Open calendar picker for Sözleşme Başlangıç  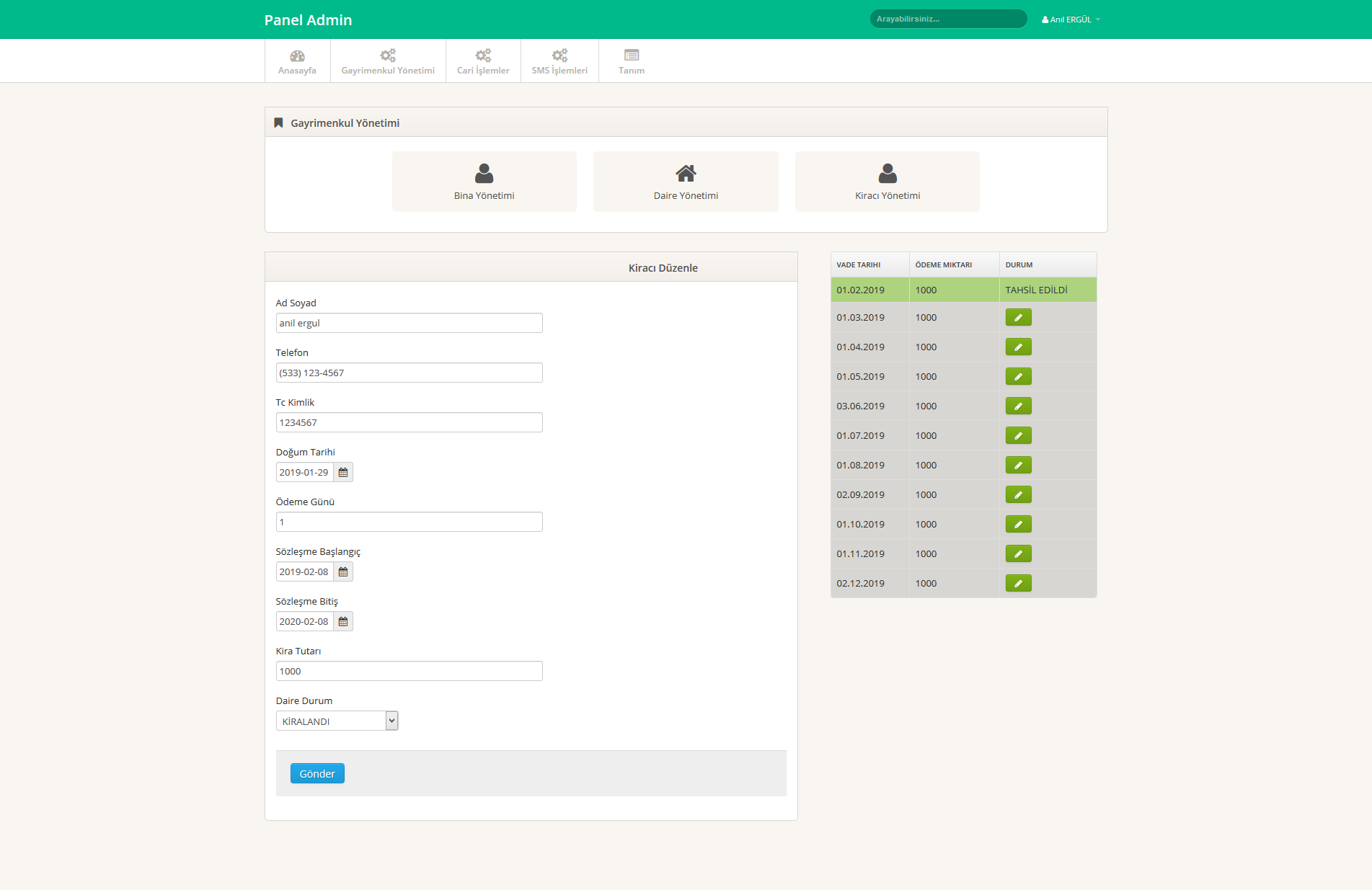(343, 571)
